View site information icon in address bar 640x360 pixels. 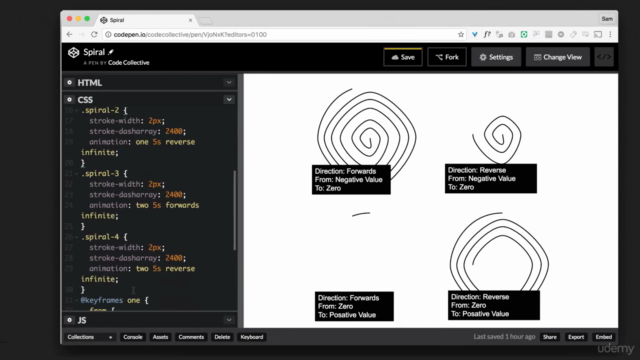(108, 35)
